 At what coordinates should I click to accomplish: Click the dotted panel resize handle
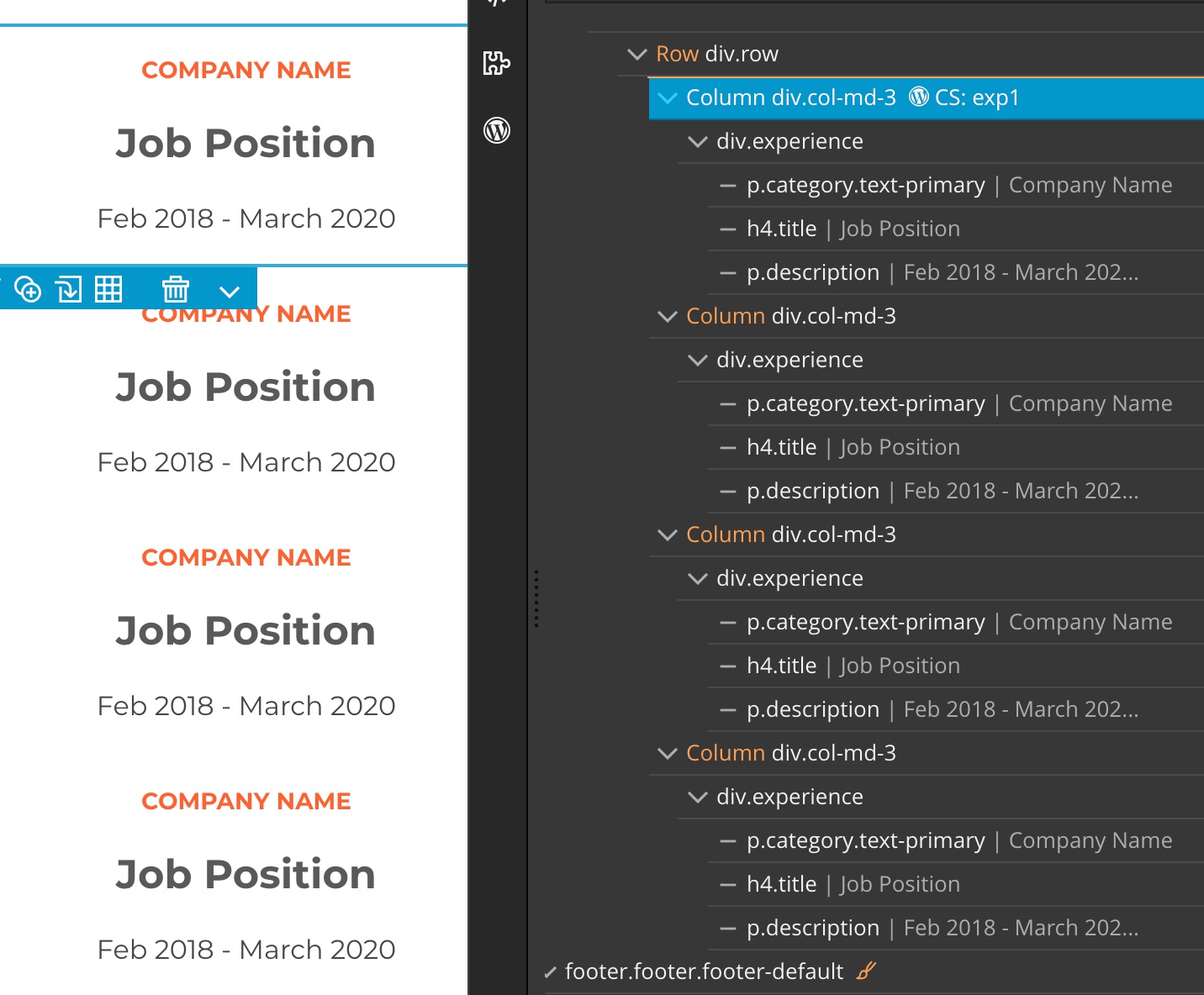[x=536, y=598]
